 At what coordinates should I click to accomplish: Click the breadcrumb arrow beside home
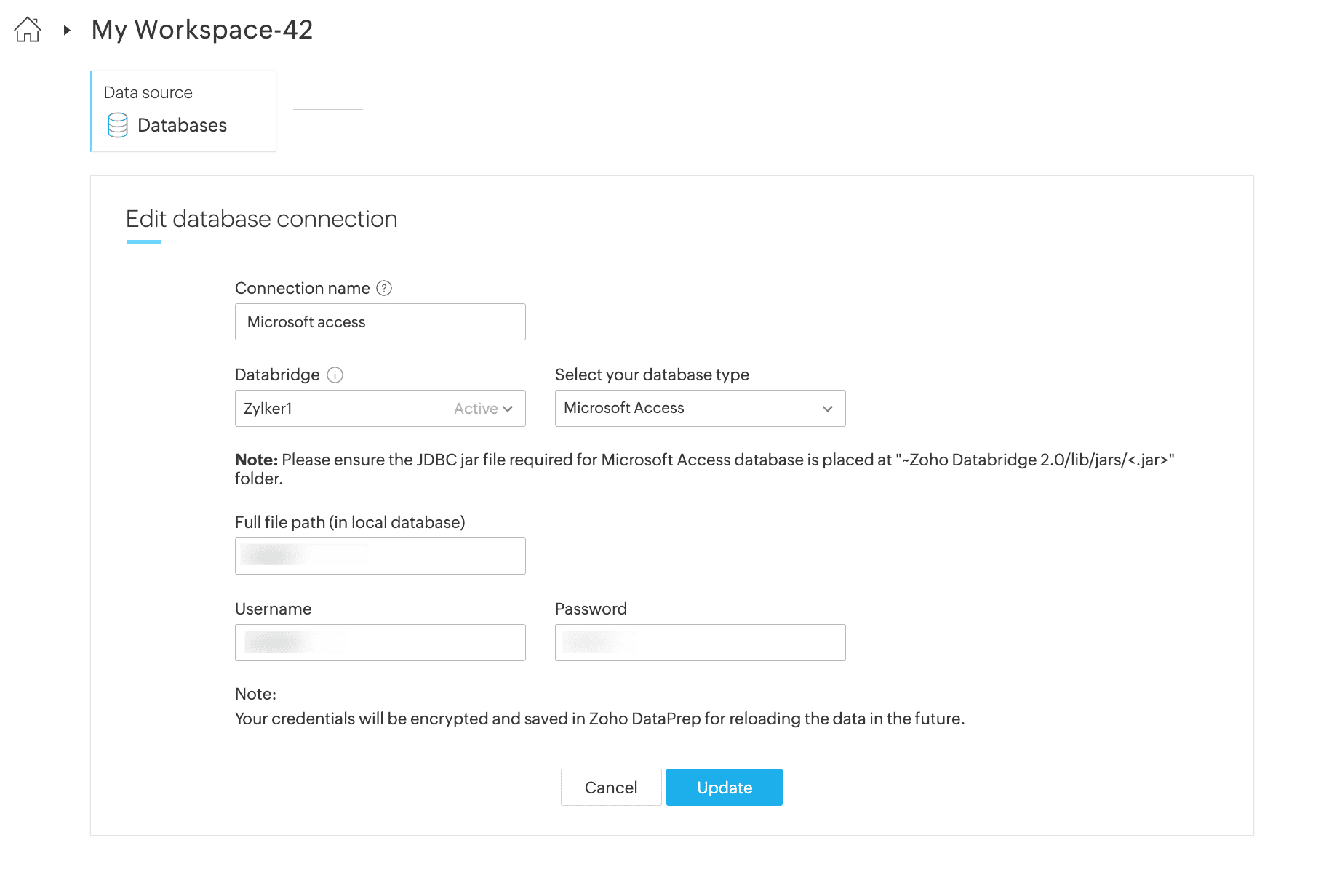pos(67,30)
